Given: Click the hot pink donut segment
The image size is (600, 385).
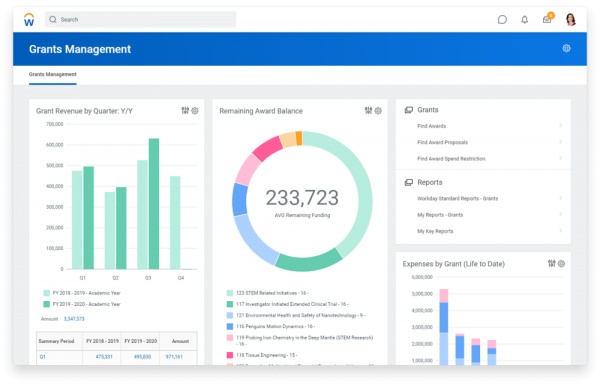Looking at the screenshot, I should 267,149.
